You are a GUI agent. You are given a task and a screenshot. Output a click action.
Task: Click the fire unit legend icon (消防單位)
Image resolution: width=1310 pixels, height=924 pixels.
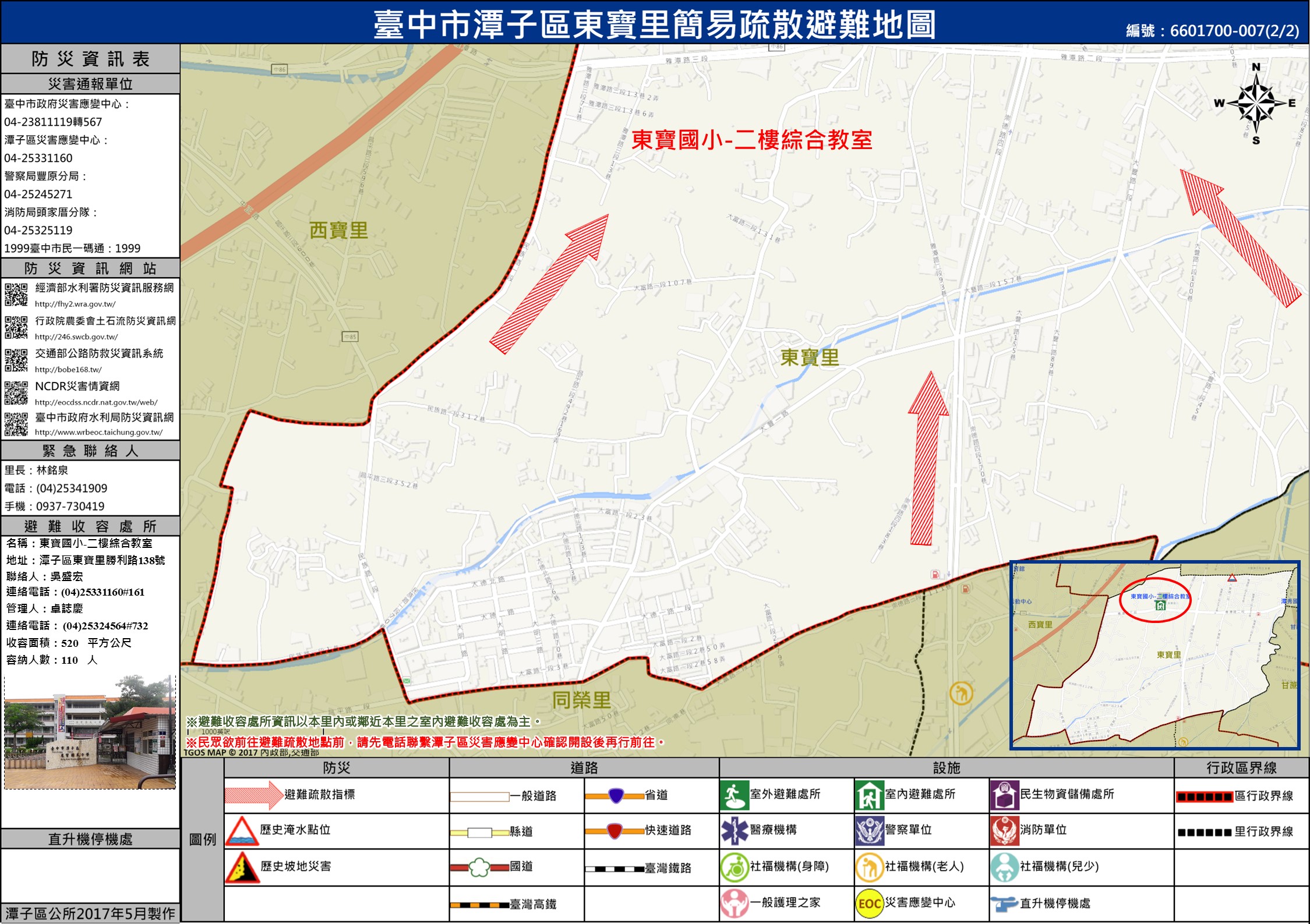(x=1004, y=831)
